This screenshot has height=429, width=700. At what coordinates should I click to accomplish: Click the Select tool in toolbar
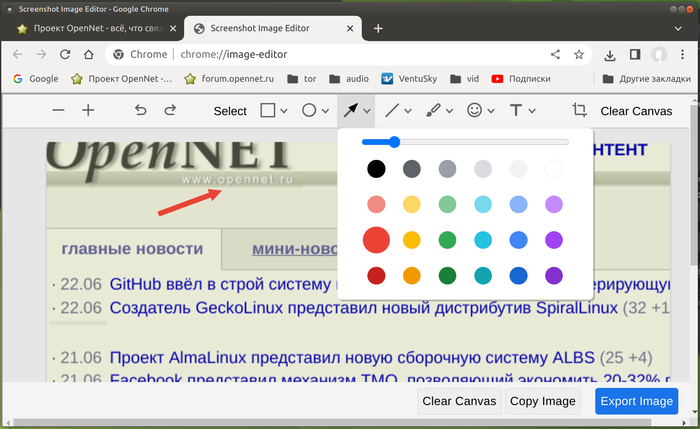pyautogui.click(x=230, y=111)
